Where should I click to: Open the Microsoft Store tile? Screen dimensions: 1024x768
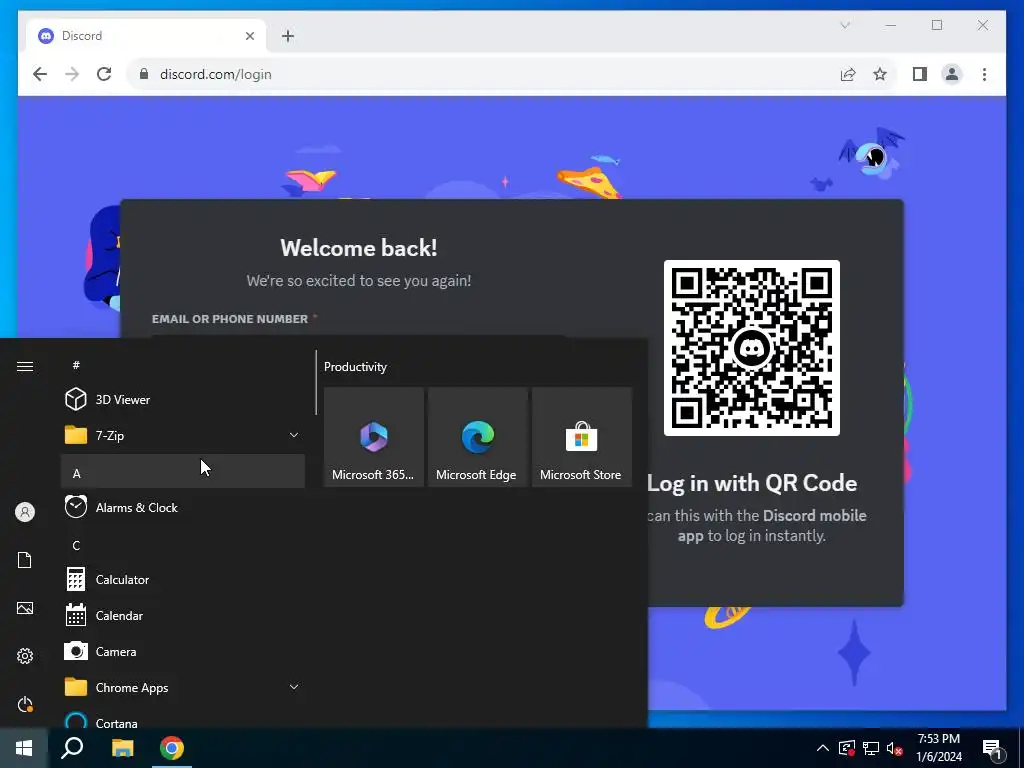581,437
